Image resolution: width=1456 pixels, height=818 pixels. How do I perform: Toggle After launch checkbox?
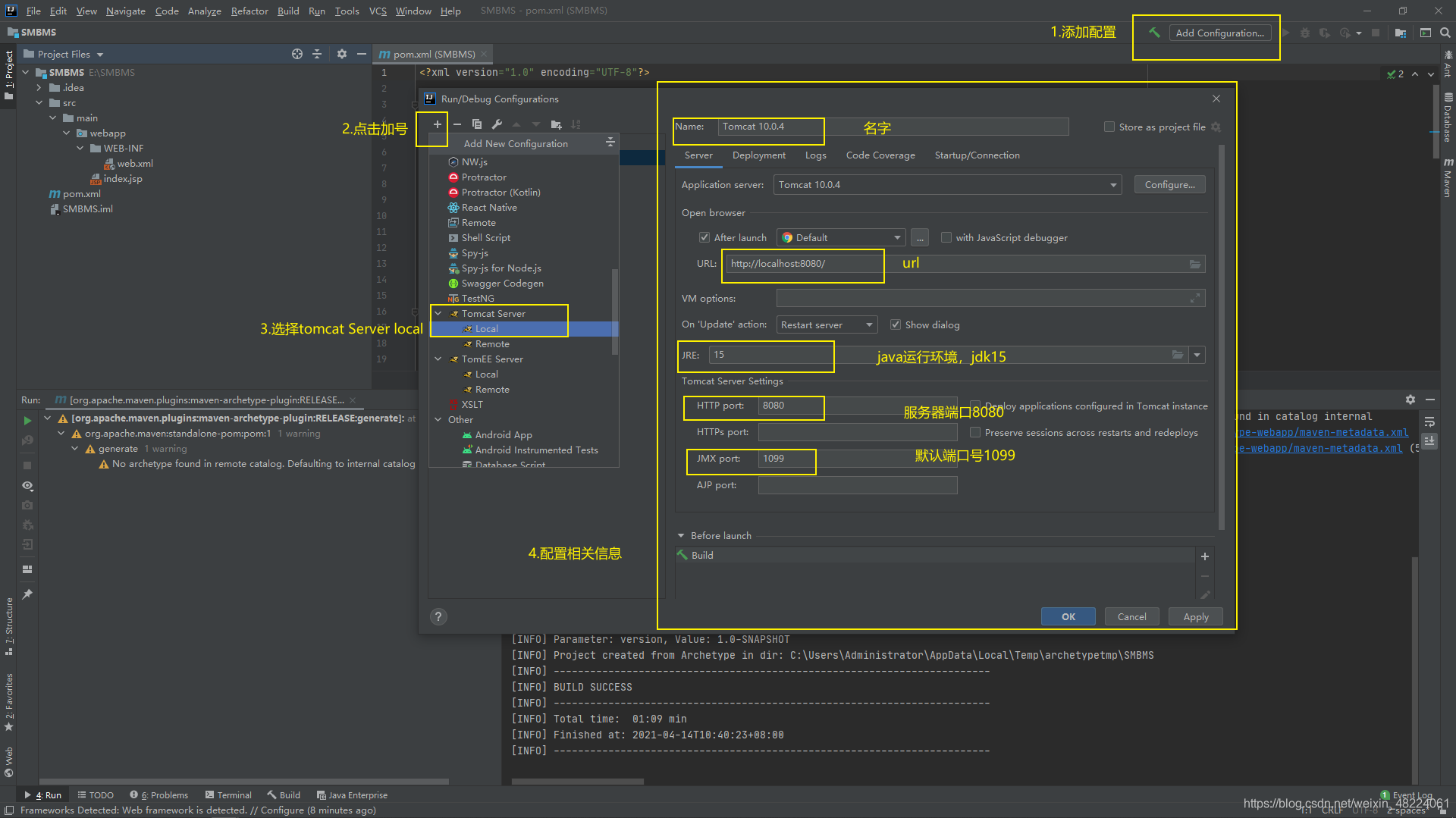point(704,237)
